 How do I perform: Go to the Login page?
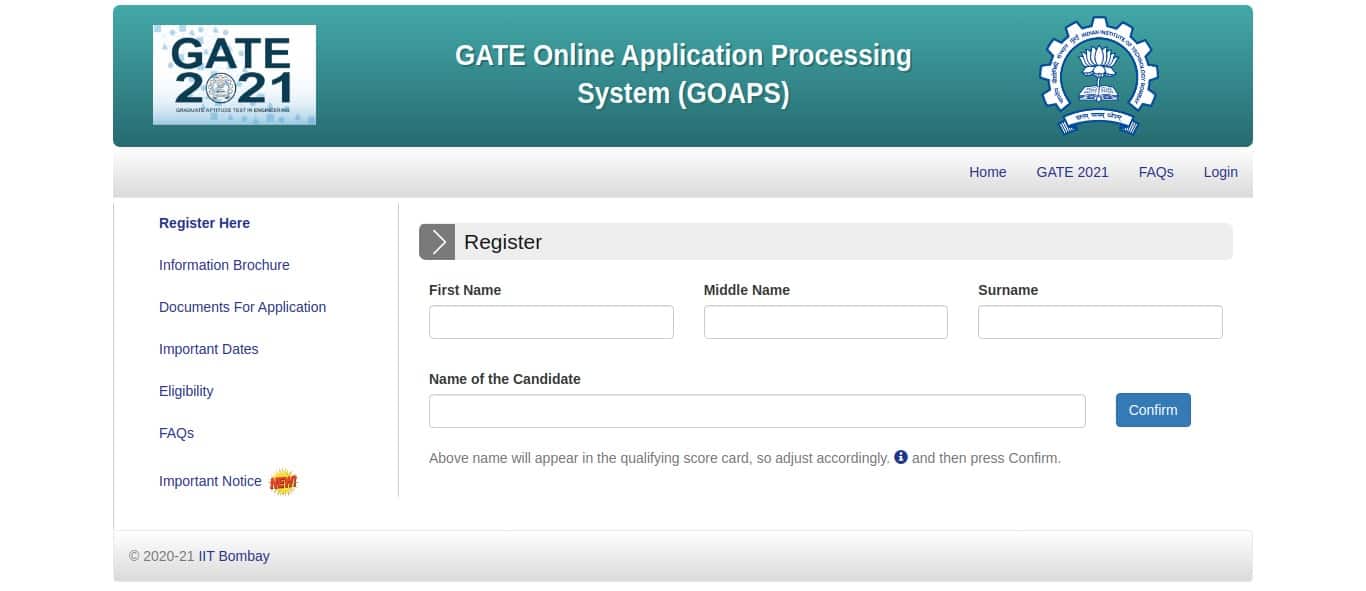tap(1220, 172)
